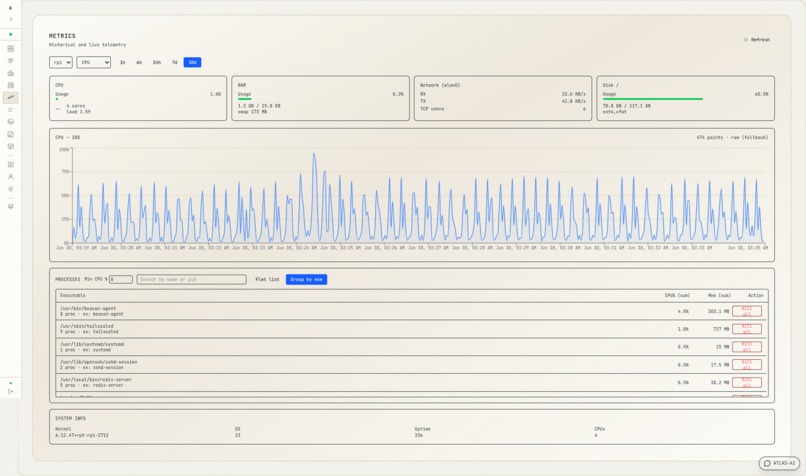Click the '474 points · raw (fallback)' label
This screenshot has height=476, width=806.
pos(732,138)
